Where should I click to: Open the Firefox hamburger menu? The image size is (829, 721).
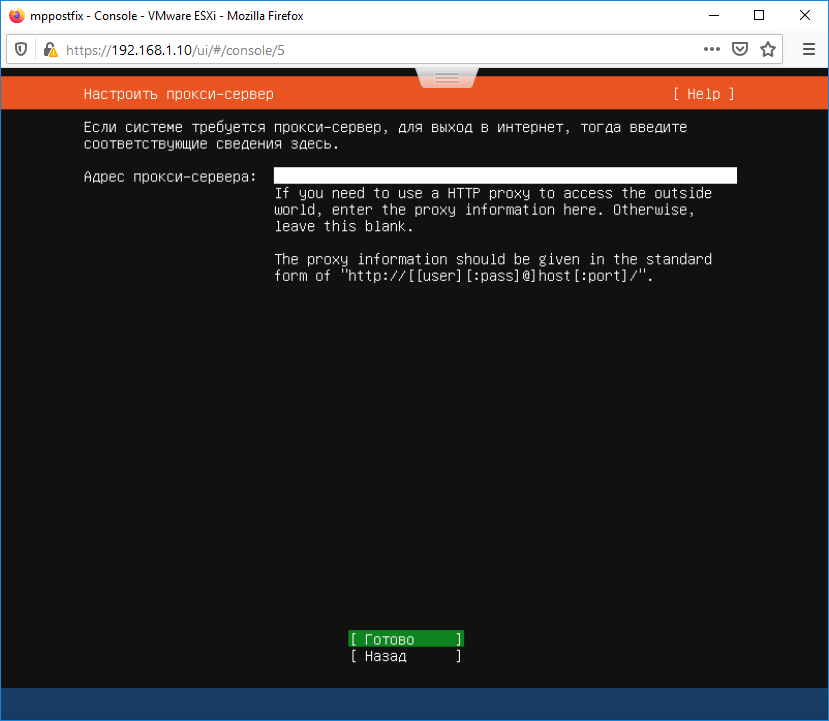808,48
